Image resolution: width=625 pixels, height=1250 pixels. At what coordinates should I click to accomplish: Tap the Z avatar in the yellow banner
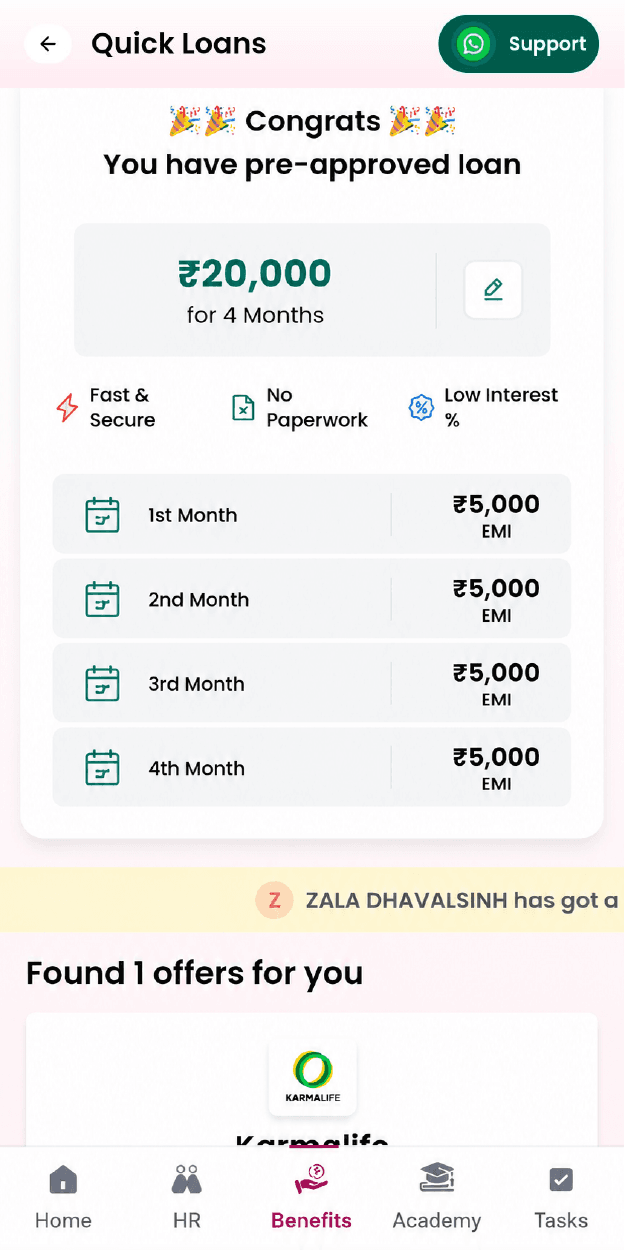(273, 901)
